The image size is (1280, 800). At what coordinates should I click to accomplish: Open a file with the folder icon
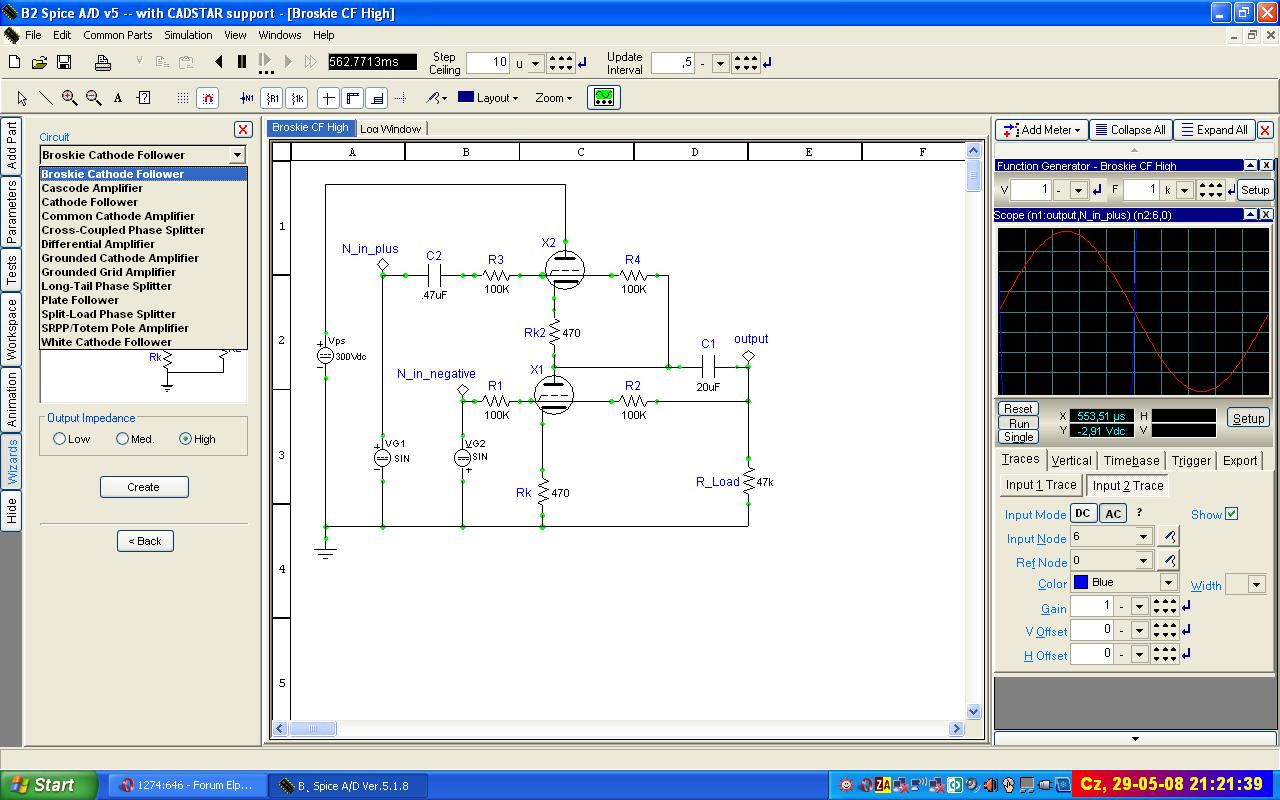point(39,62)
